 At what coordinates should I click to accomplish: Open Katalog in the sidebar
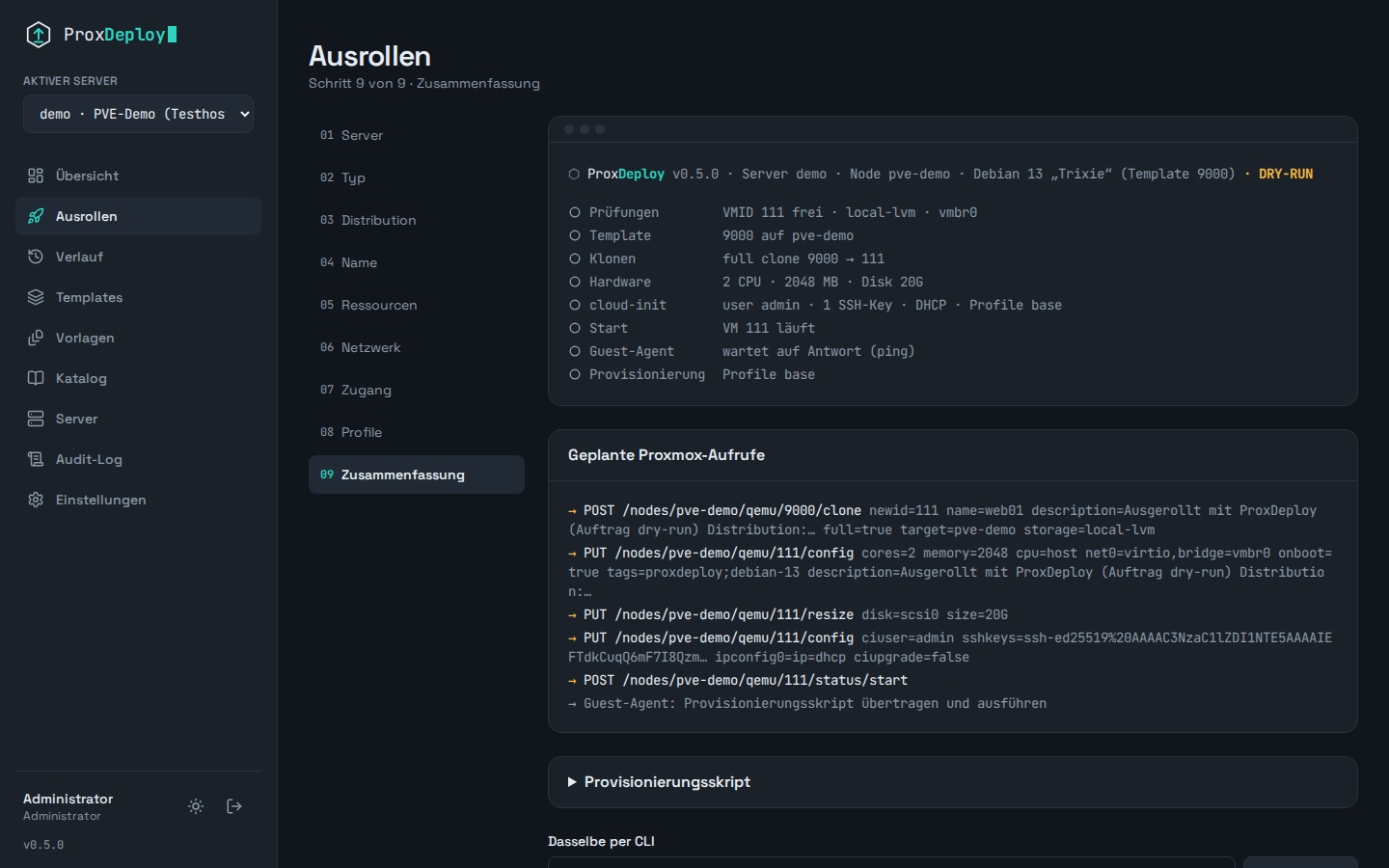pos(138,378)
